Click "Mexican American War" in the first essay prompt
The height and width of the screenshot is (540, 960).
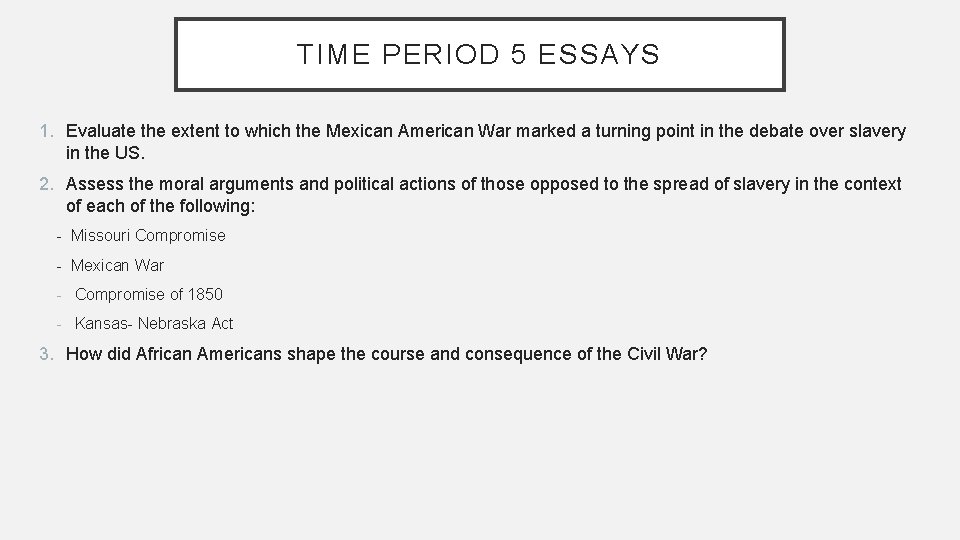[x=412, y=132]
